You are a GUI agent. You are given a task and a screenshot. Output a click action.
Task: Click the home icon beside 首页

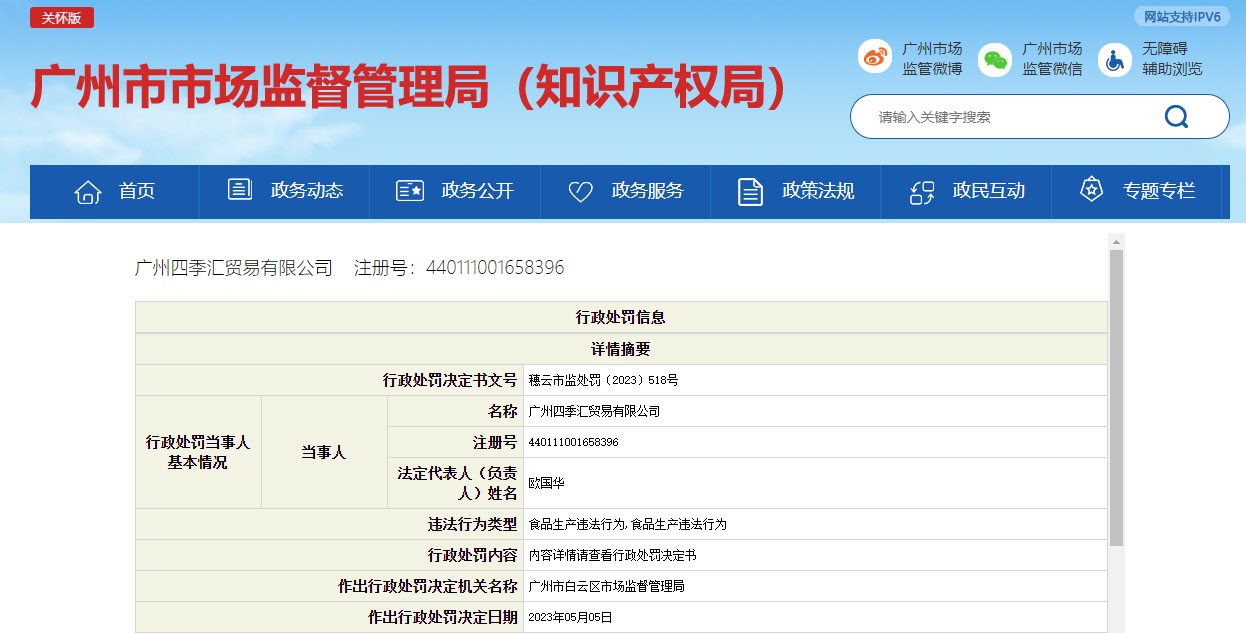click(88, 191)
